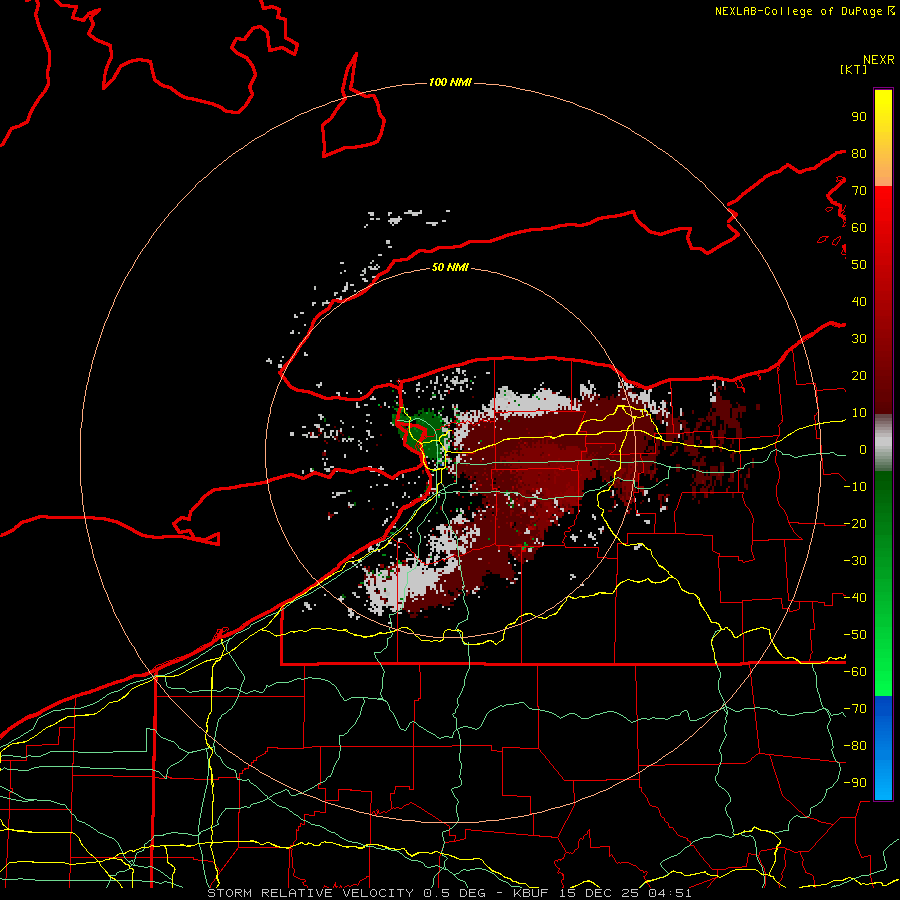Click the -70 value on velocity scale
This screenshot has height=900, width=900.
click(855, 709)
